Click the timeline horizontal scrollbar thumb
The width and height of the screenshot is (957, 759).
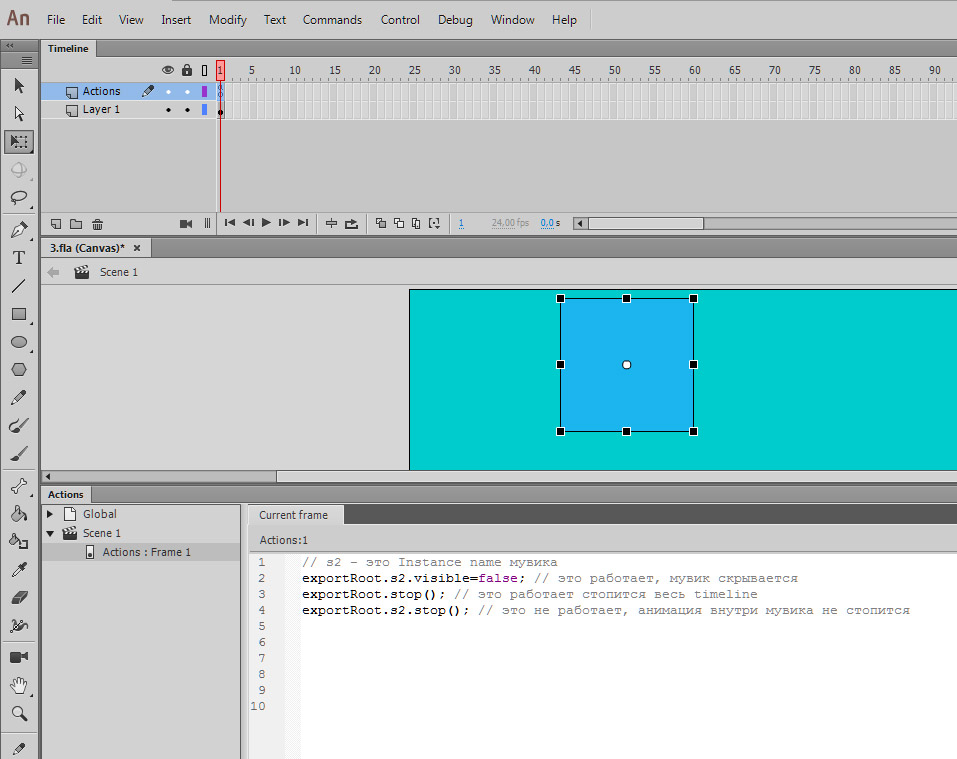pos(646,223)
